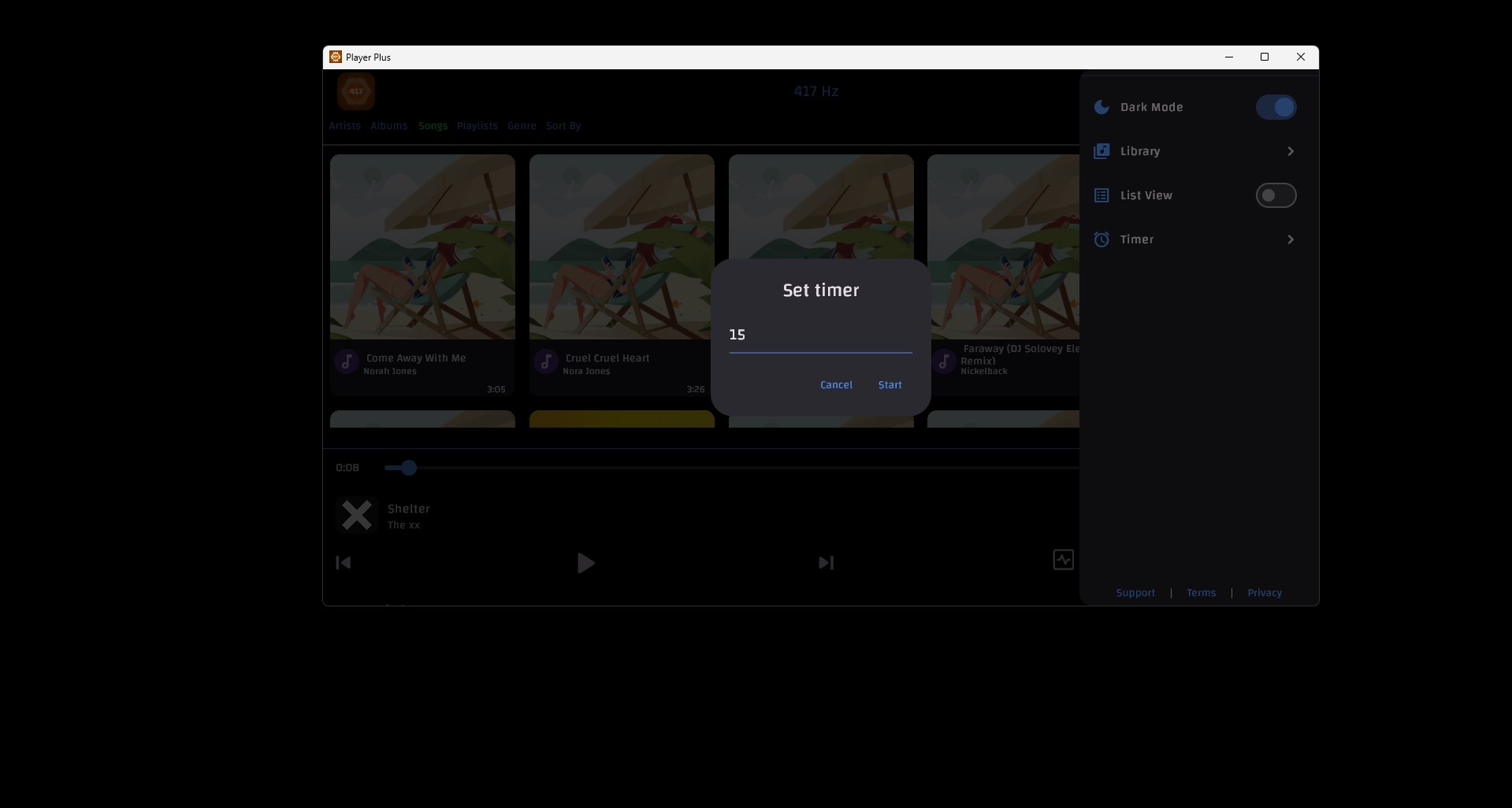This screenshot has height=808, width=1512.
Task: Open the Support link
Action: [x=1135, y=593]
